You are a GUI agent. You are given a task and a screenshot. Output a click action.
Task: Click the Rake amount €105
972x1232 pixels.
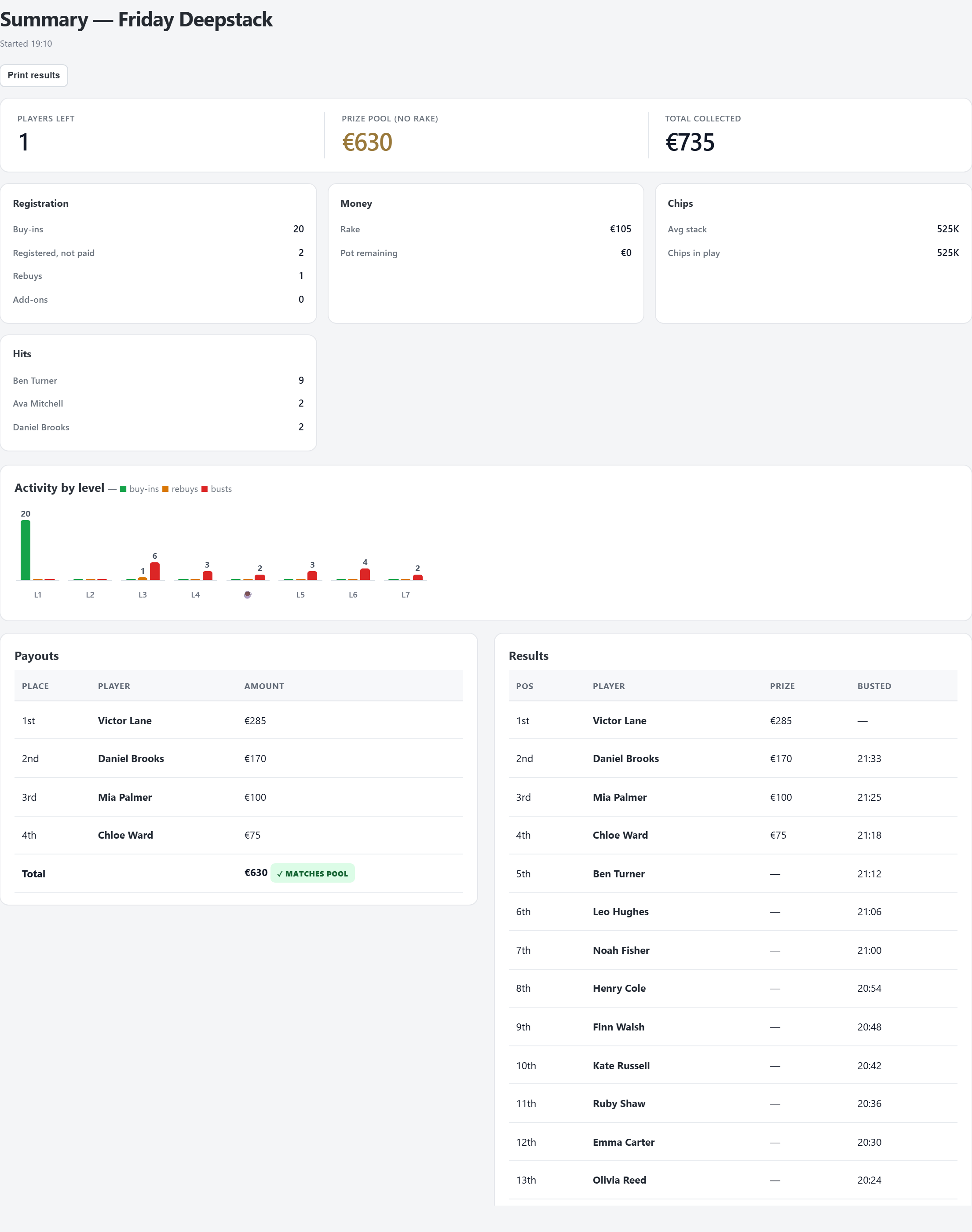coord(620,229)
